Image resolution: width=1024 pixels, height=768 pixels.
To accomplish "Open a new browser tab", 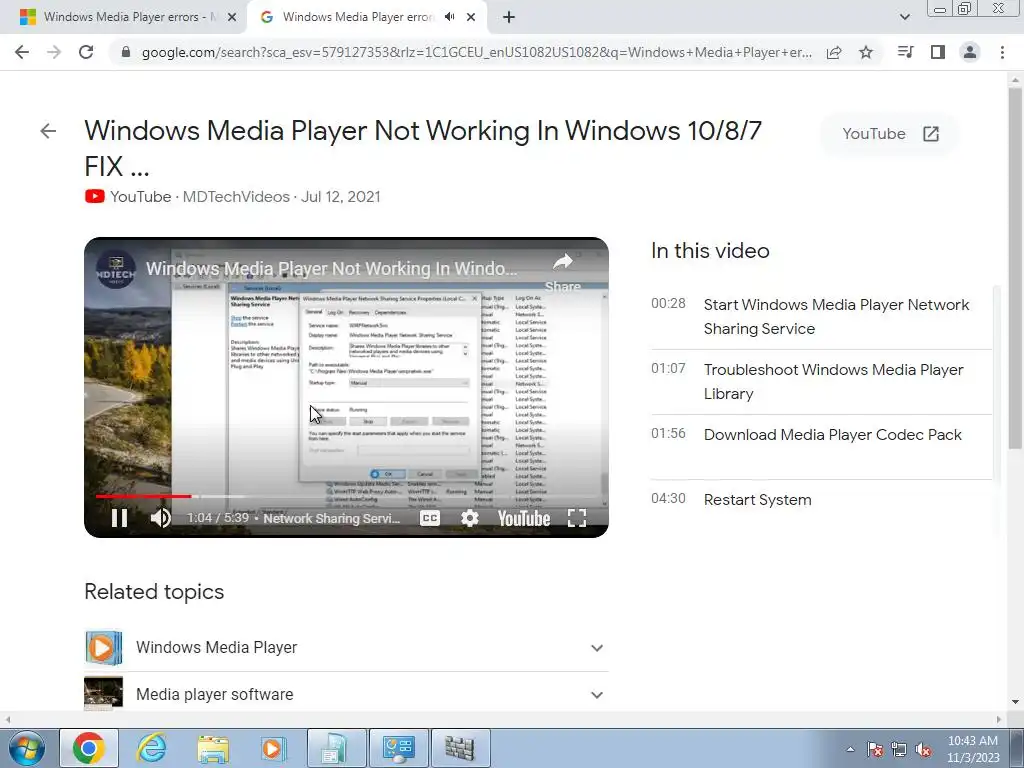I will (x=509, y=17).
